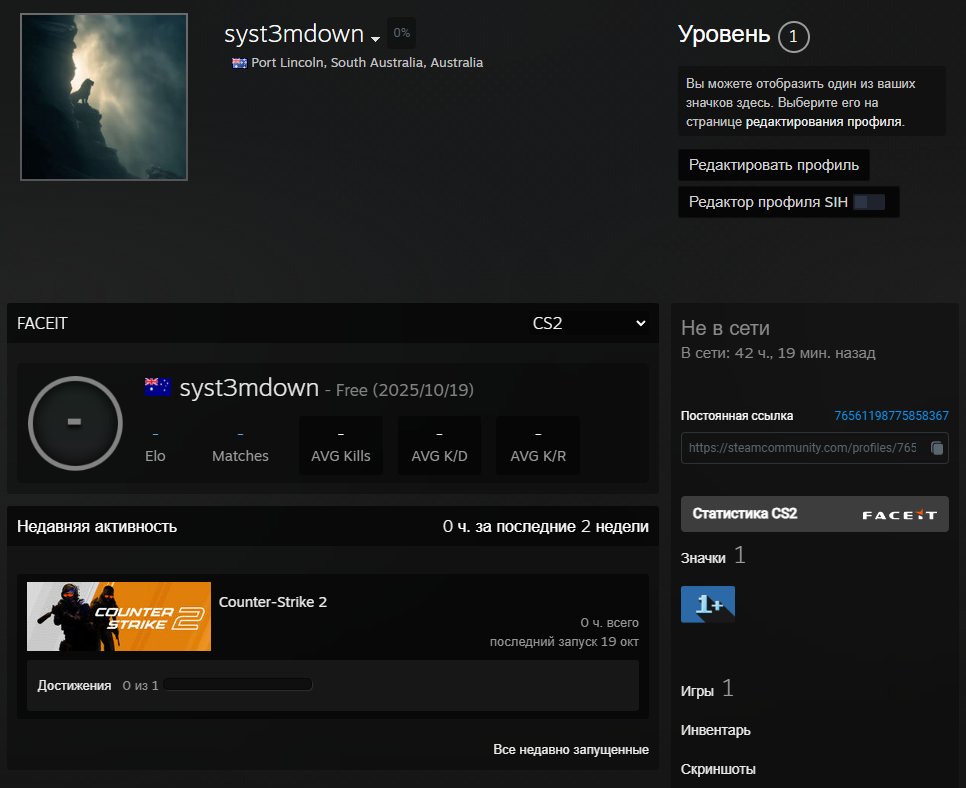The width and height of the screenshot is (966, 788).
Task: Click the achievements progress bar
Action: pos(238,685)
